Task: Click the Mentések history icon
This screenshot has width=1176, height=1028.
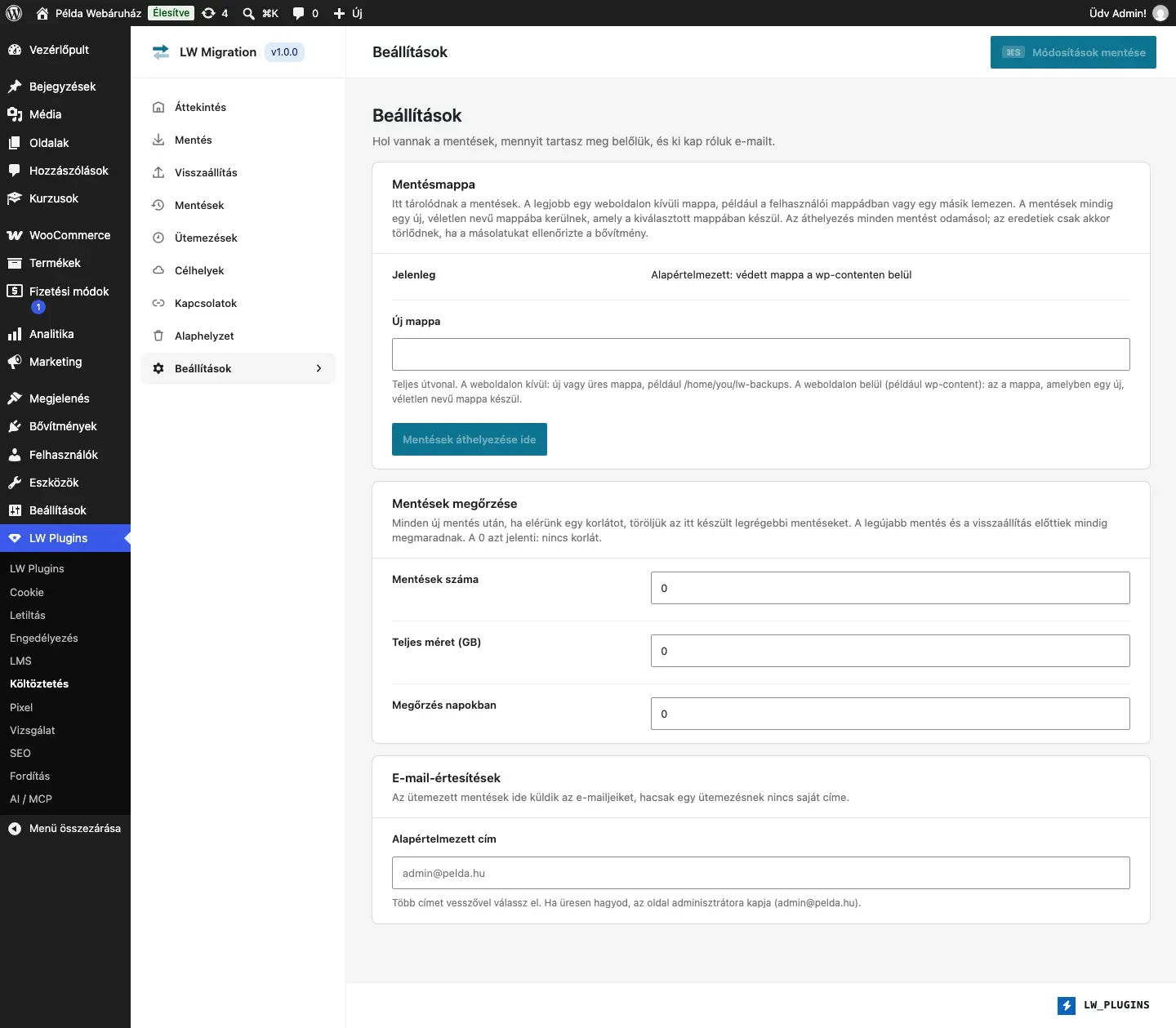Action: (x=158, y=205)
